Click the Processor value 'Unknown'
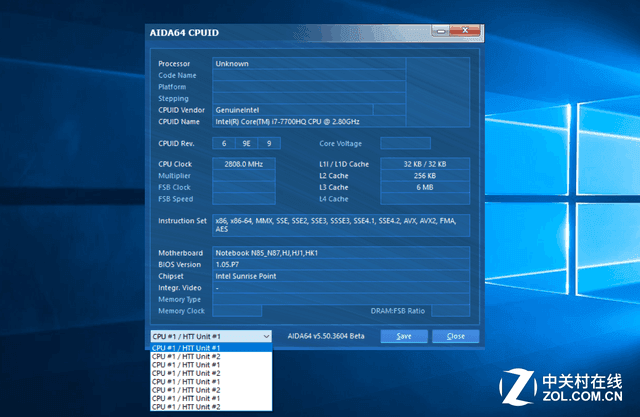Viewport: 640px width, 417px height. click(232, 64)
